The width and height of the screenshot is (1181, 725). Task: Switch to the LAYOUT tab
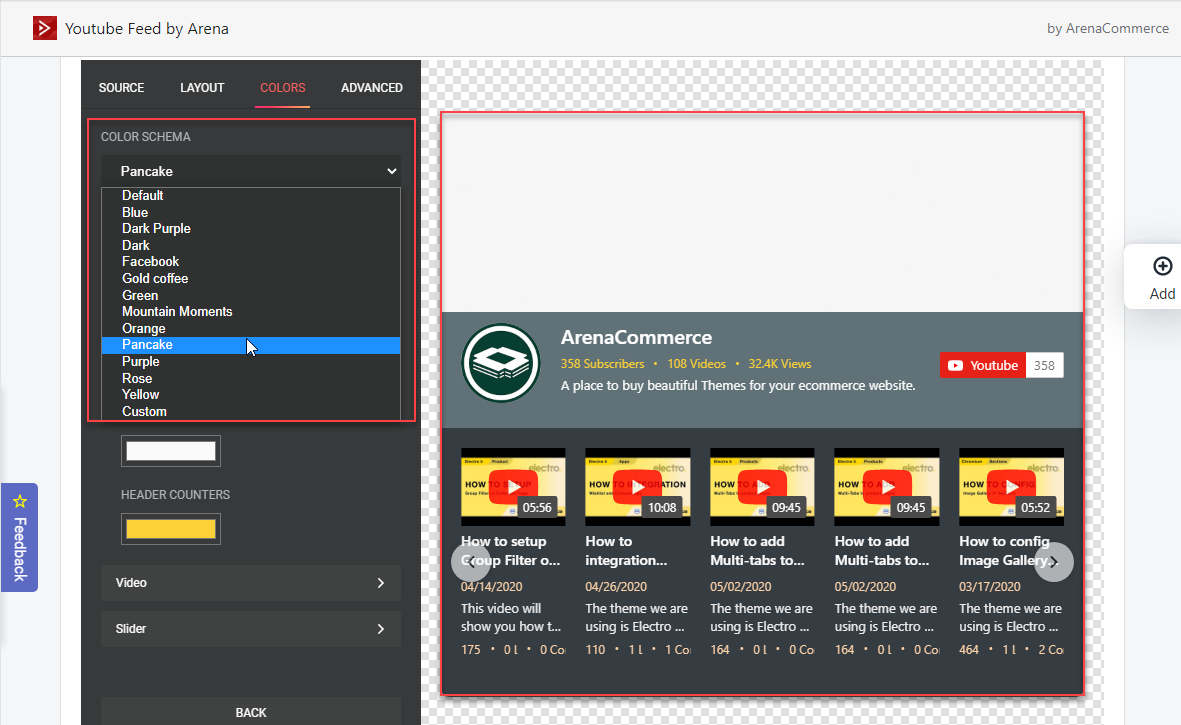point(202,87)
